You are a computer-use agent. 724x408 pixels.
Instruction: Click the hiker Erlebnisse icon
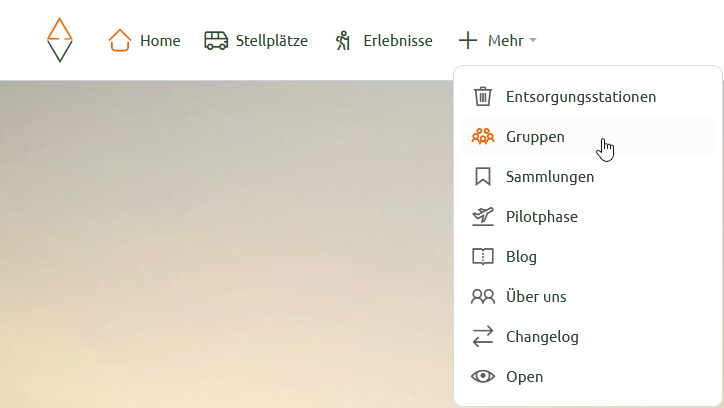click(x=343, y=41)
